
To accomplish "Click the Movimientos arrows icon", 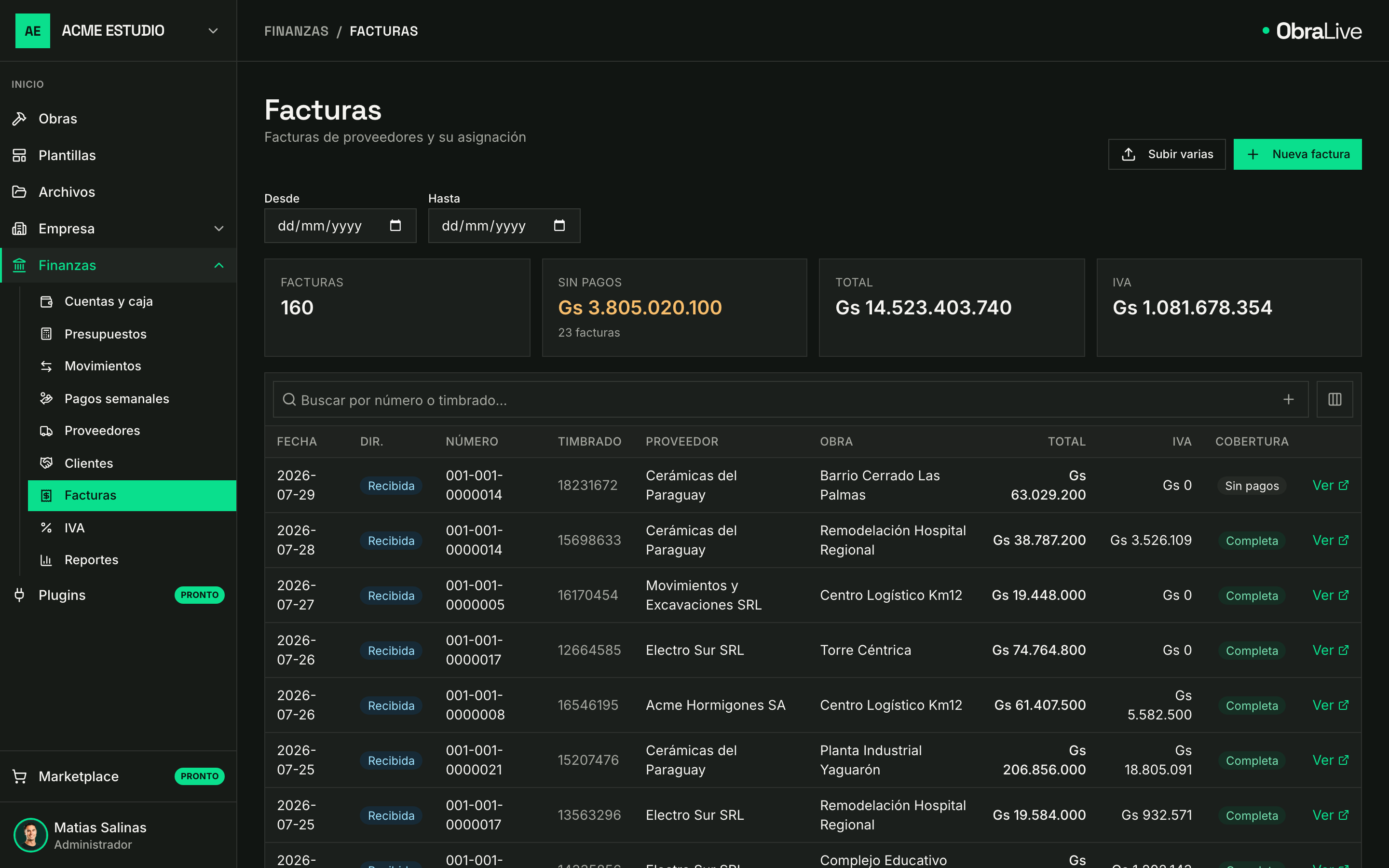I will tap(46, 366).
